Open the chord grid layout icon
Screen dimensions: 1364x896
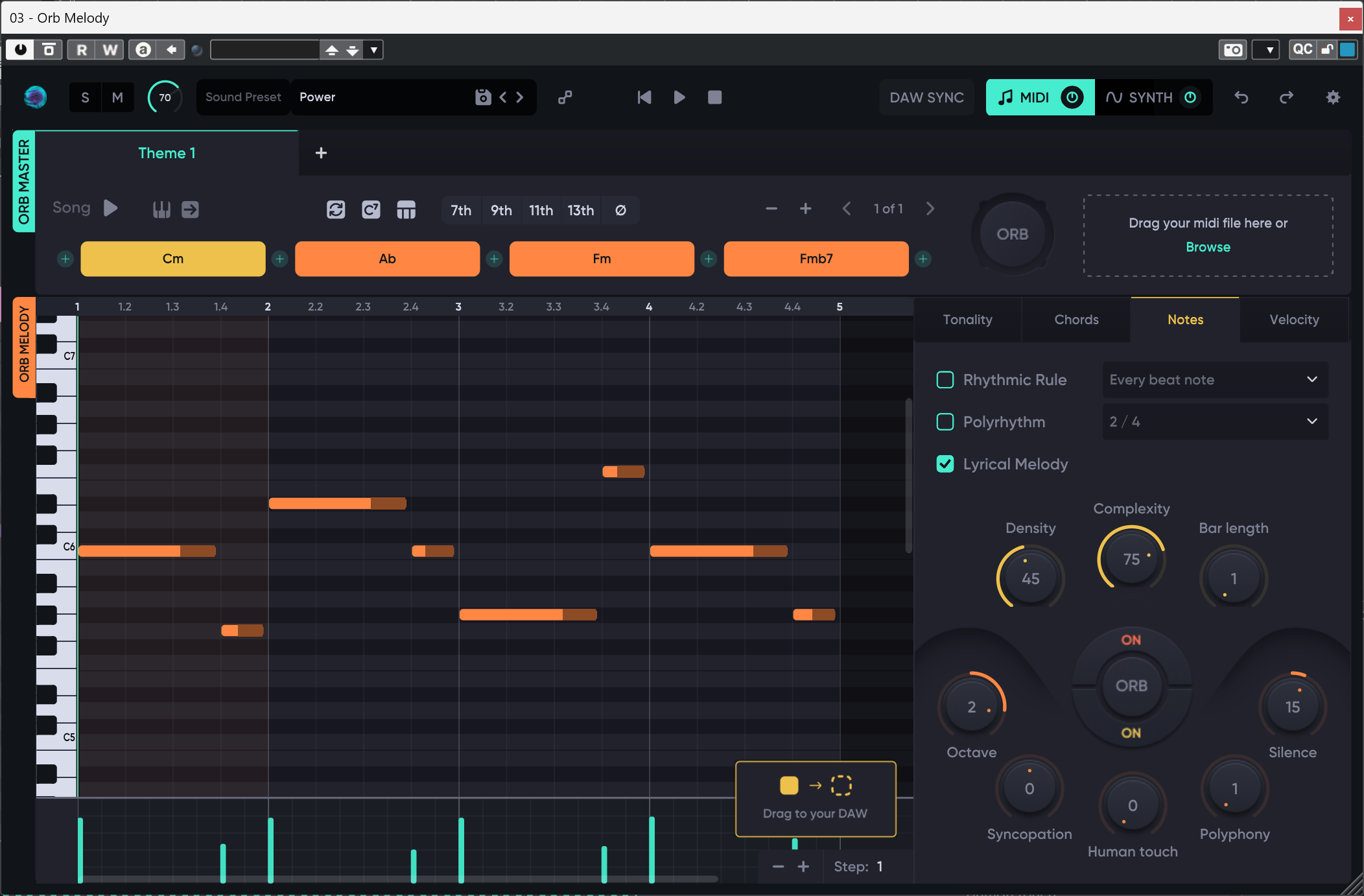(406, 209)
